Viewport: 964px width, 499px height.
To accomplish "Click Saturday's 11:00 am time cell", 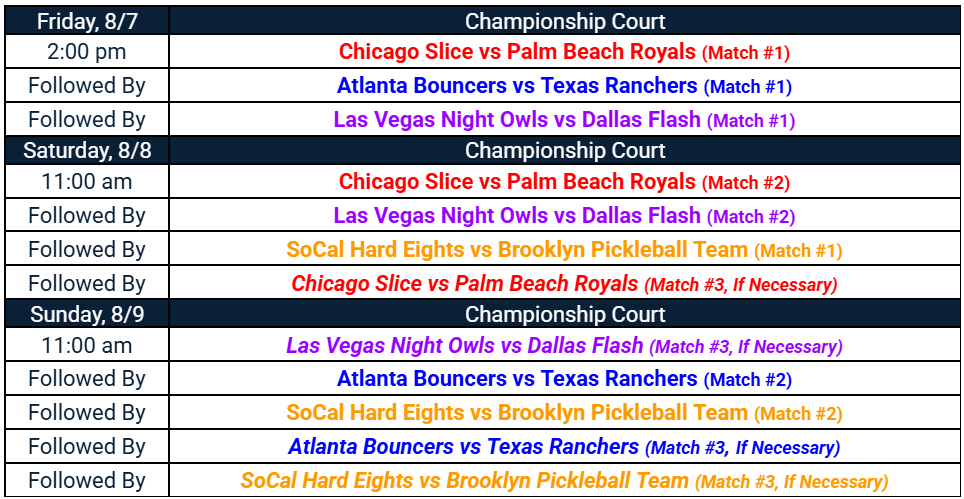I will [87, 181].
